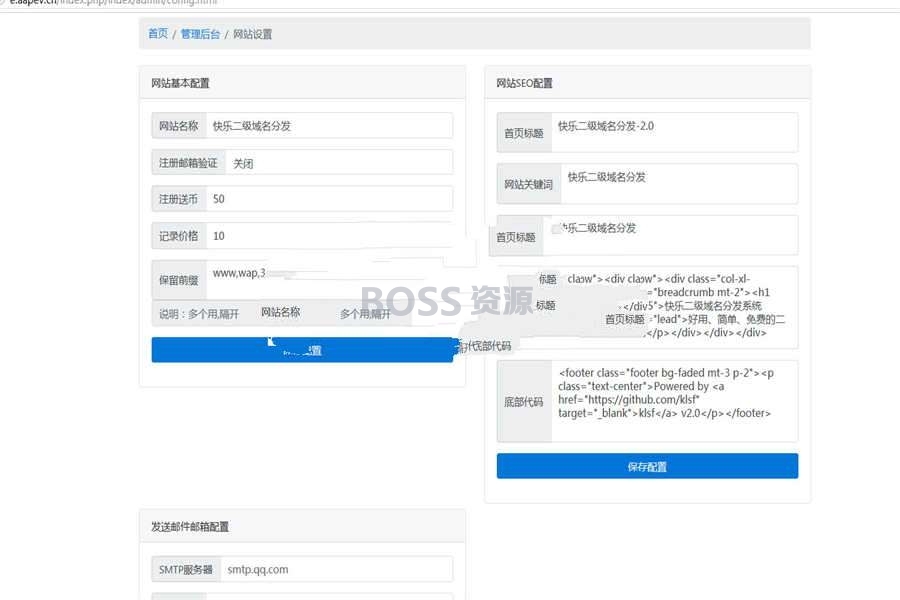
Task: Click 保存配置 button in SEO config panel
Action: pyautogui.click(x=647, y=466)
